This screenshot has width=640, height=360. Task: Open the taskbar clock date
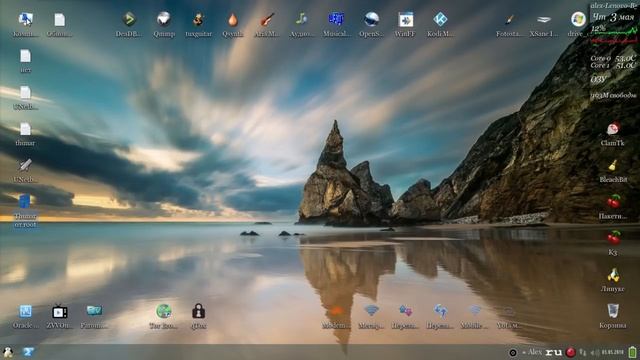pyautogui.click(x=613, y=352)
